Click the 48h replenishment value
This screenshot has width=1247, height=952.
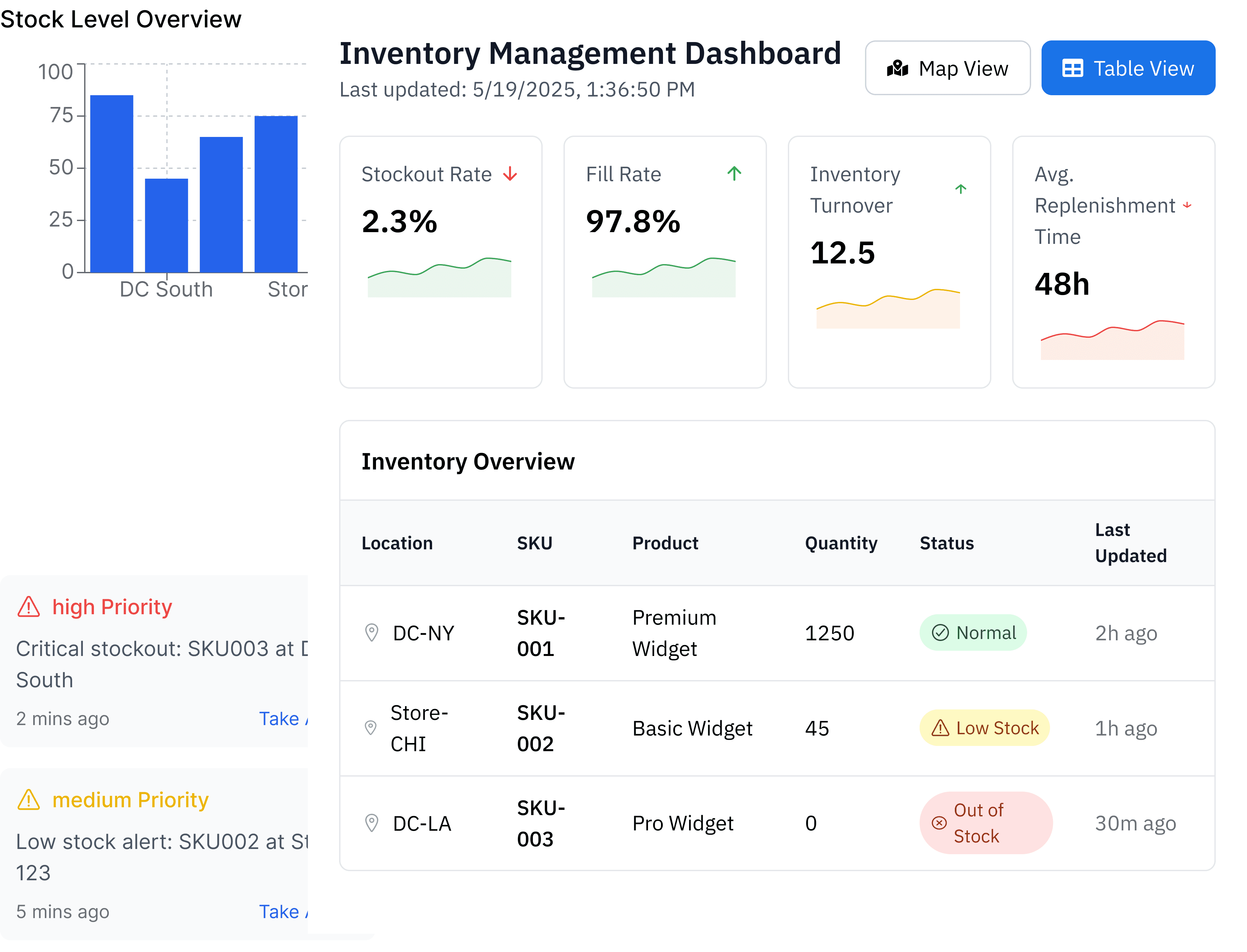click(x=1062, y=283)
